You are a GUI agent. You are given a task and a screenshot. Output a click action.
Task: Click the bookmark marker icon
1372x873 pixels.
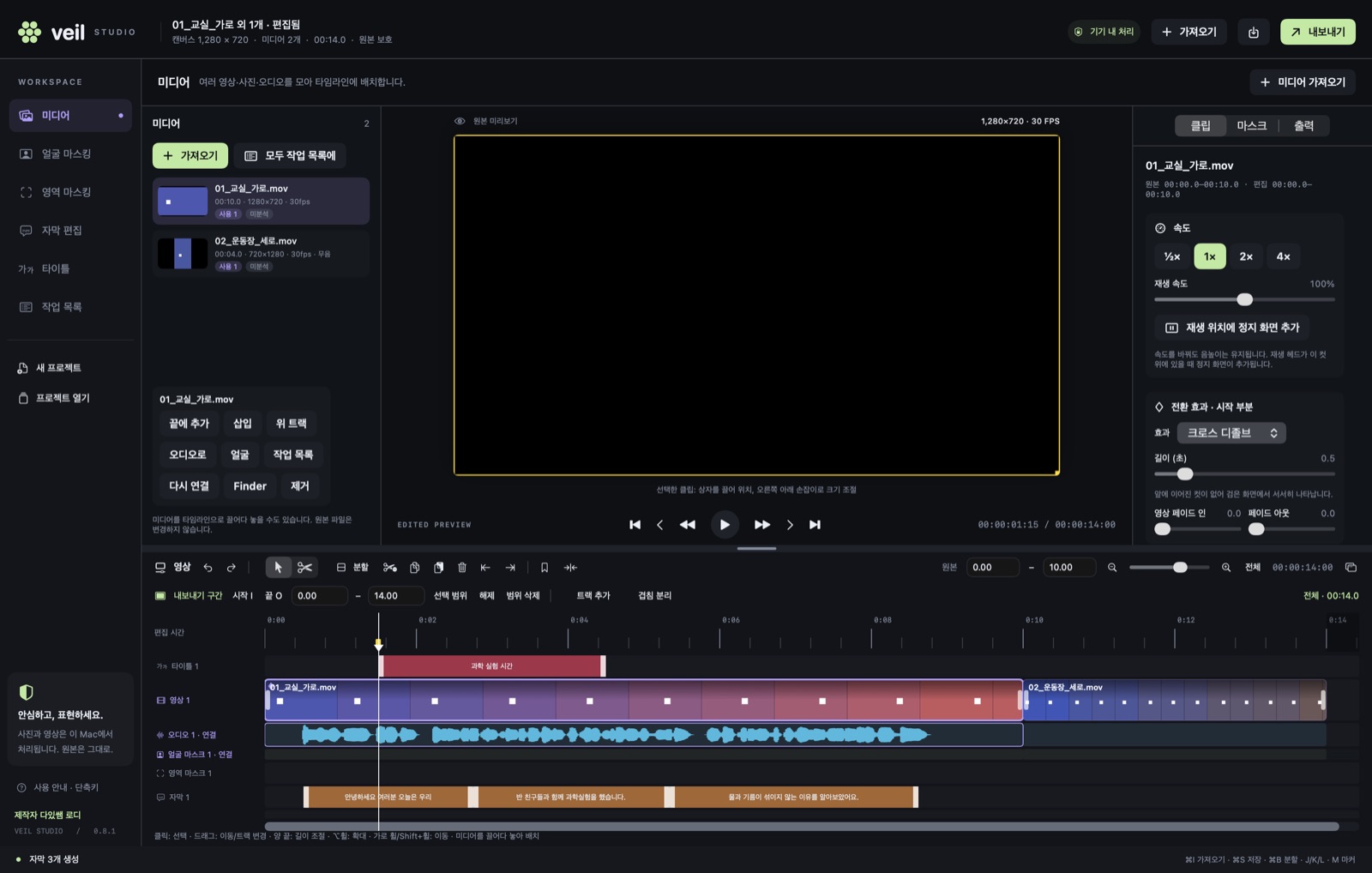click(x=545, y=568)
